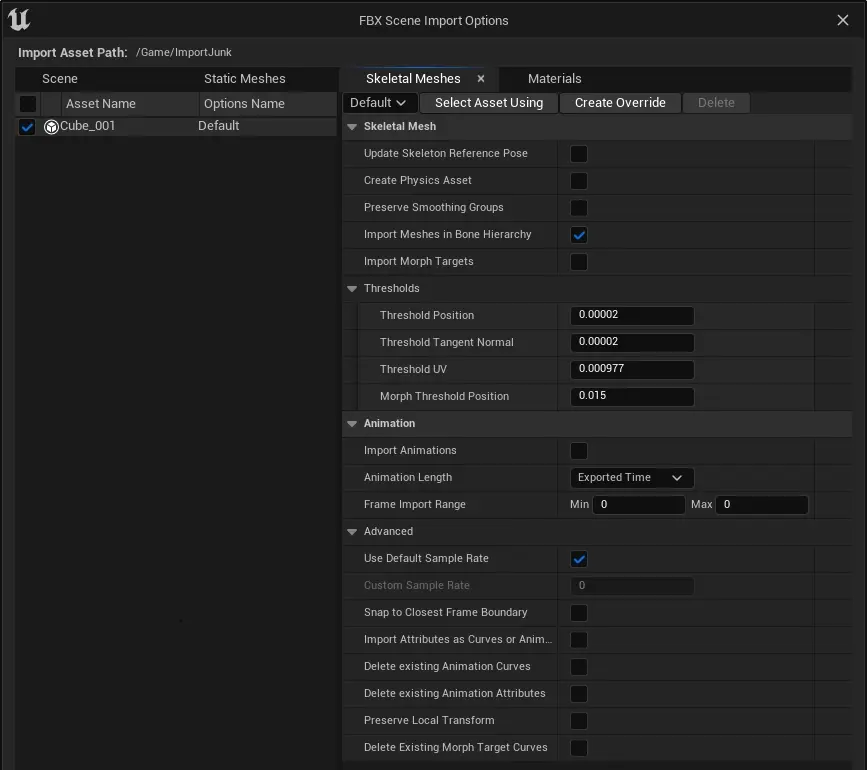867x770 pixels.
Task: Check Delete existing Animation Curves
Action: coord(578,667)
